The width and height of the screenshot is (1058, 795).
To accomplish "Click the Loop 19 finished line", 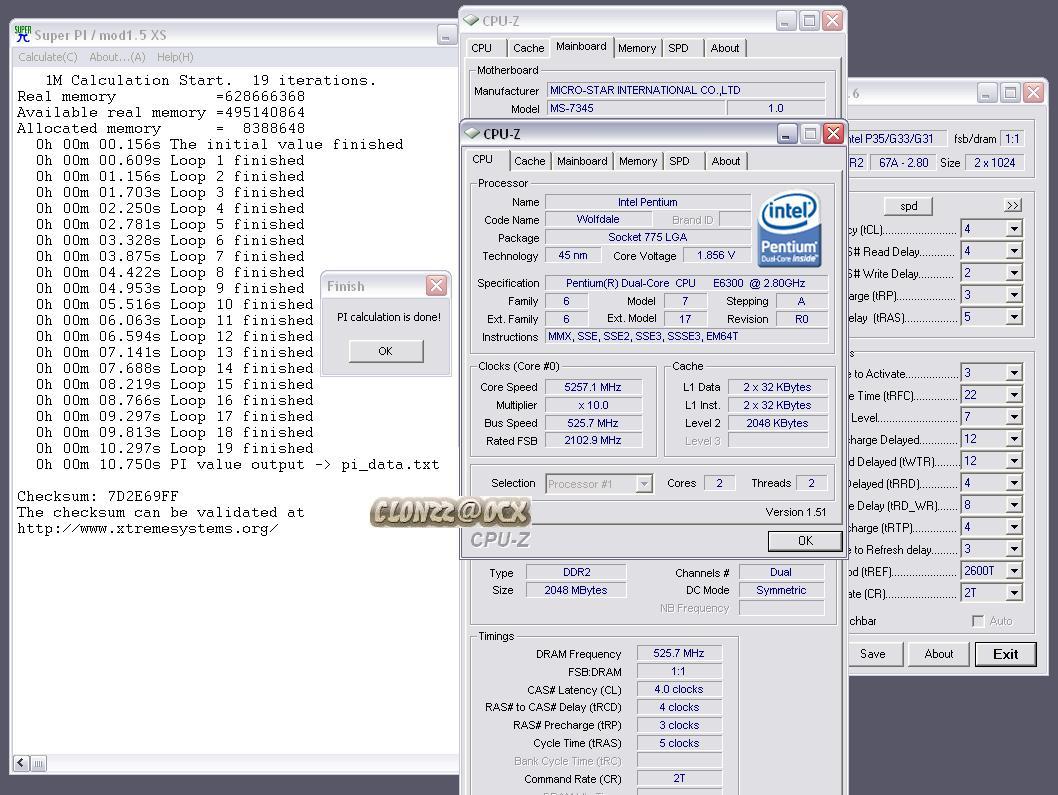I will [175, 448].
